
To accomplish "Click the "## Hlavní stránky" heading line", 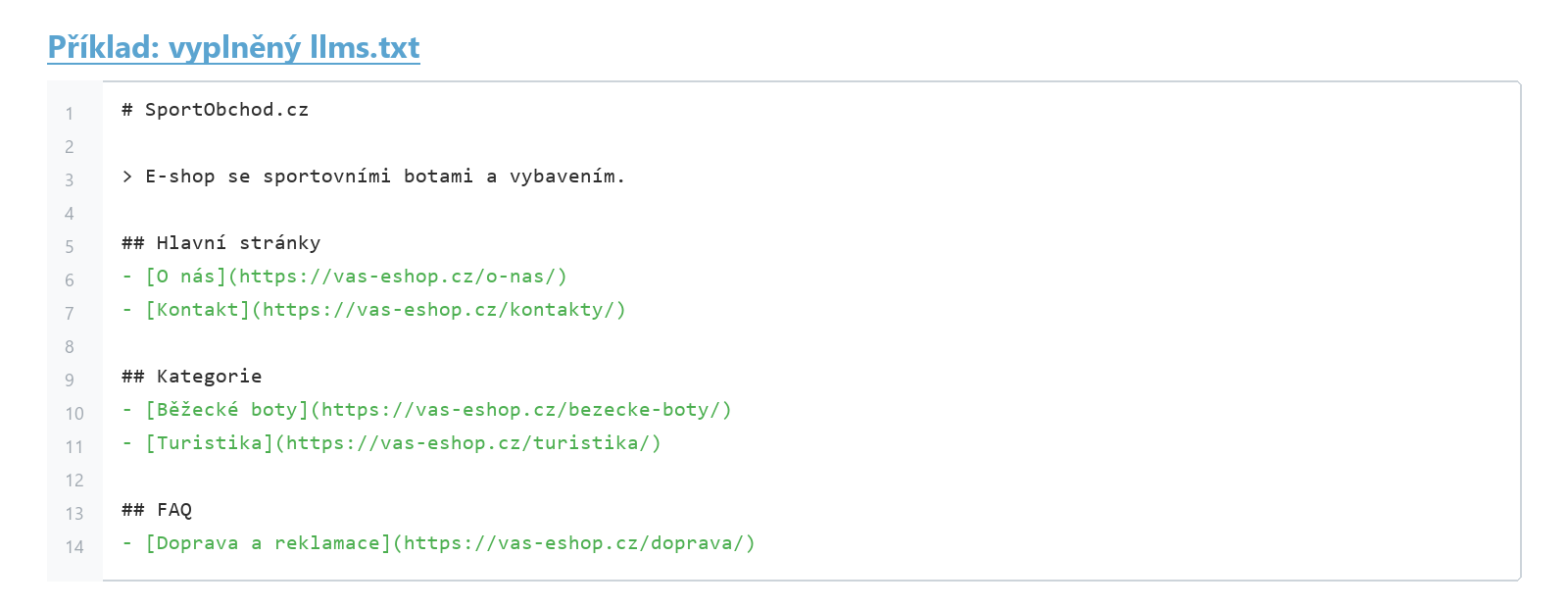I will [220, 243].
